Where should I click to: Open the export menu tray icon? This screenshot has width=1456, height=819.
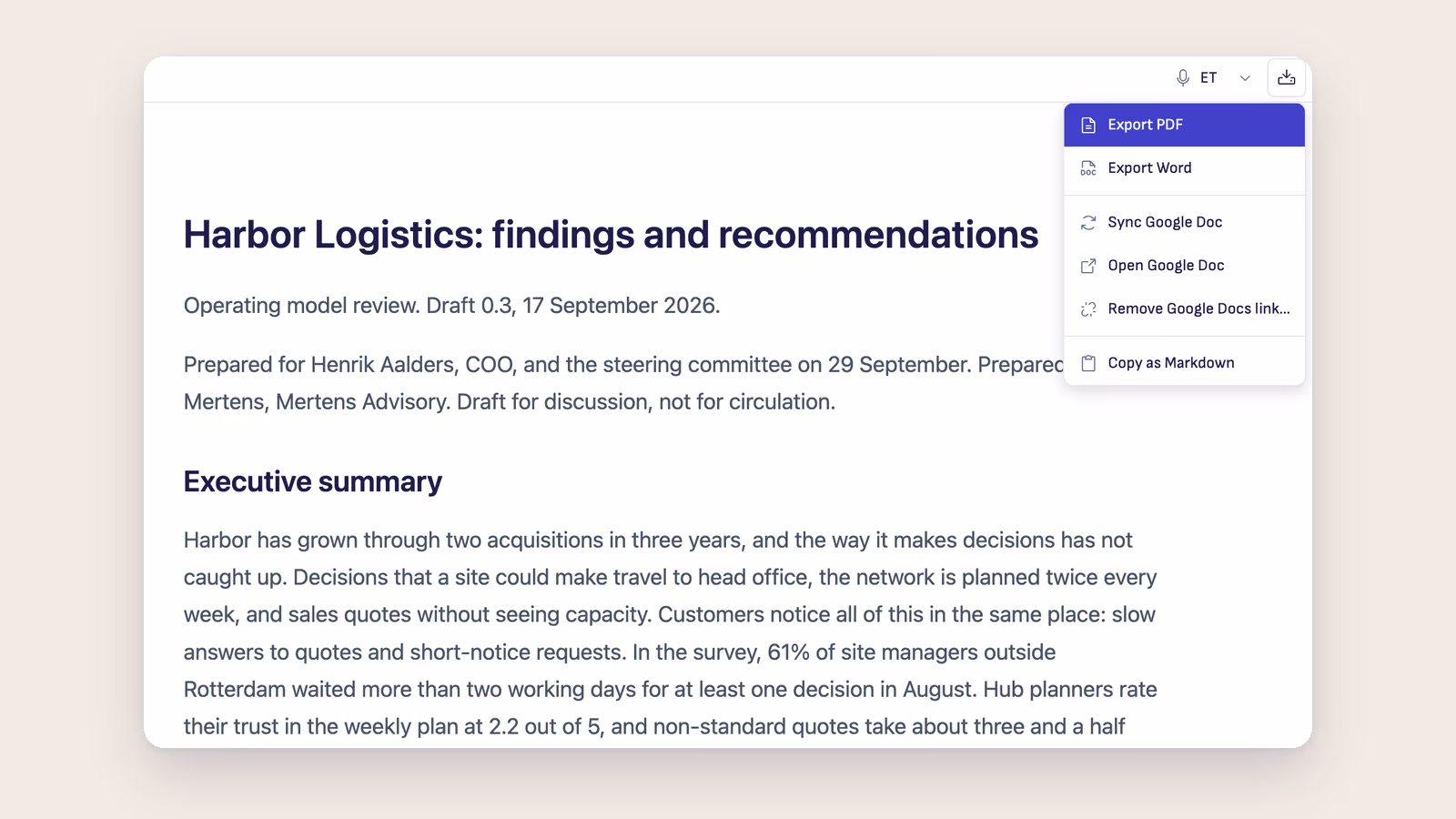[1286, 78]
